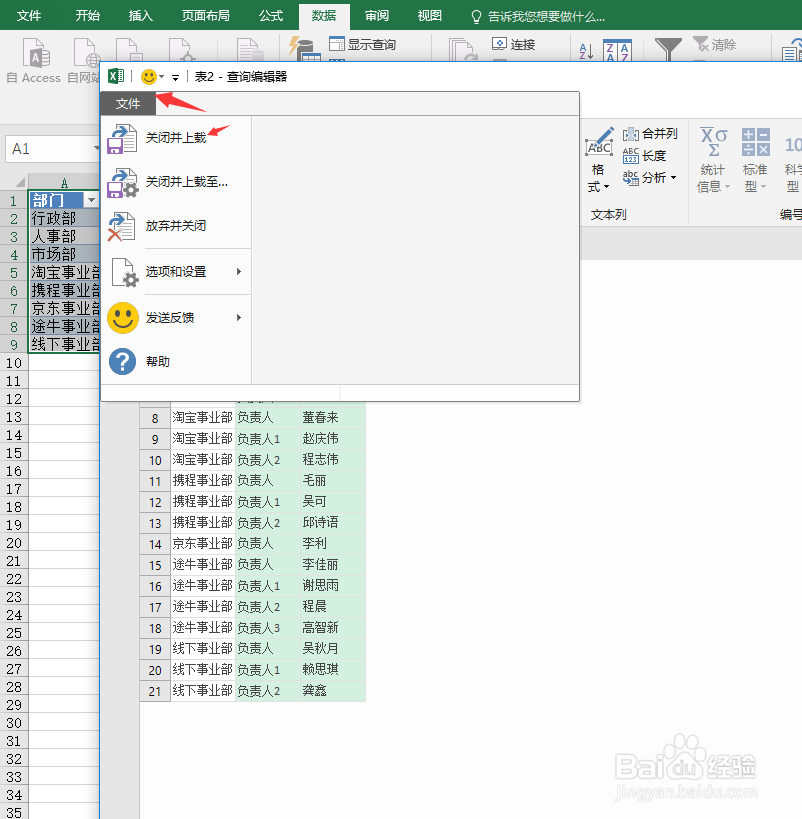
Task: Click the Sort A to Z icon
Action: pos(586,51)
